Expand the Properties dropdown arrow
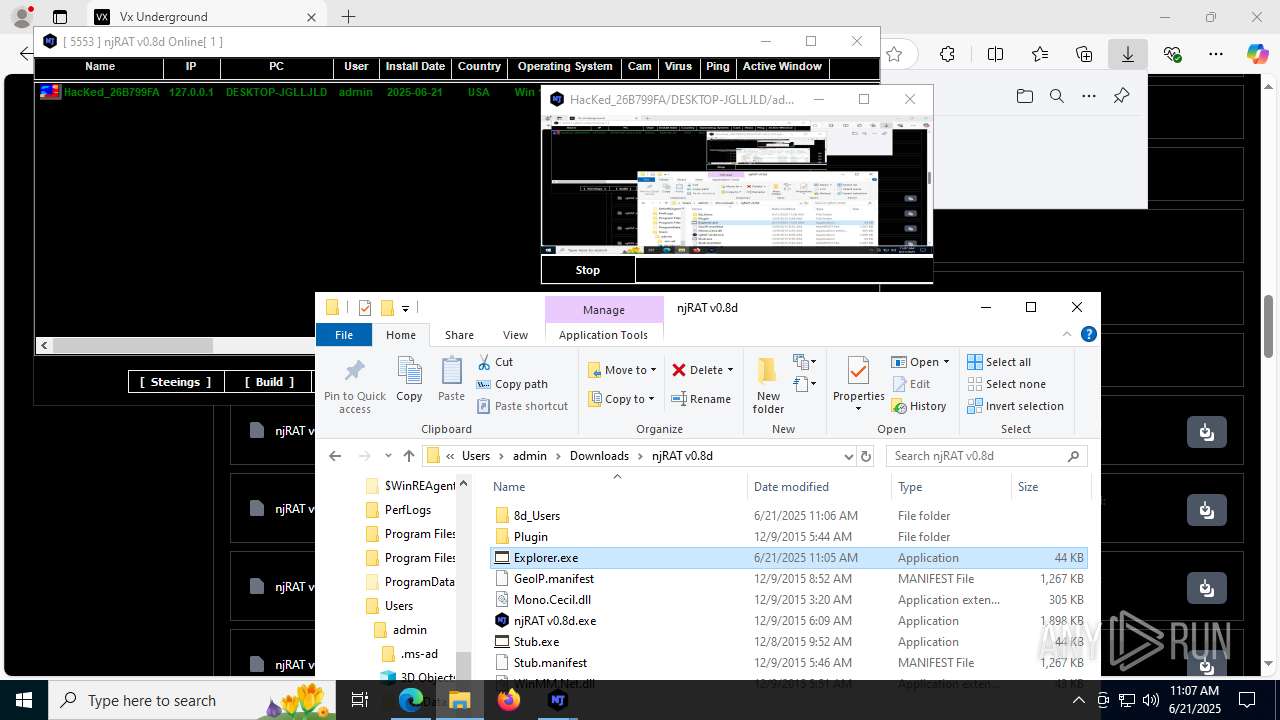The image size is (1280, 720). 858,409
